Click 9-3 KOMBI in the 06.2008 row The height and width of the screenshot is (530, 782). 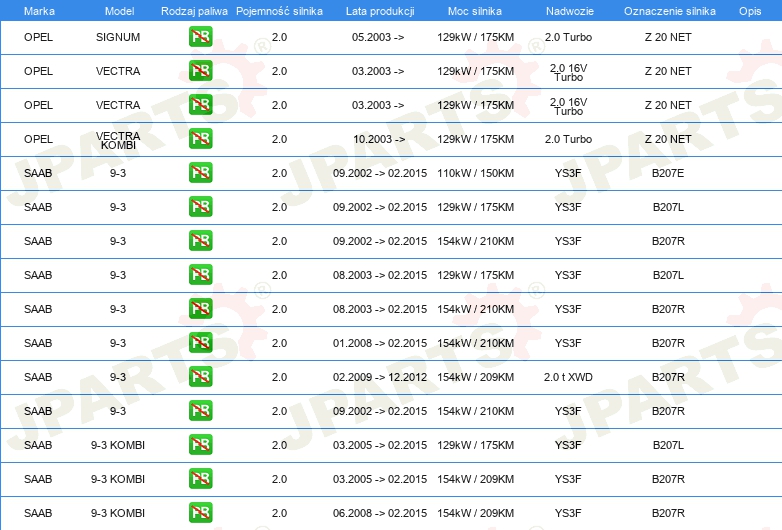[x=118, y=513]
